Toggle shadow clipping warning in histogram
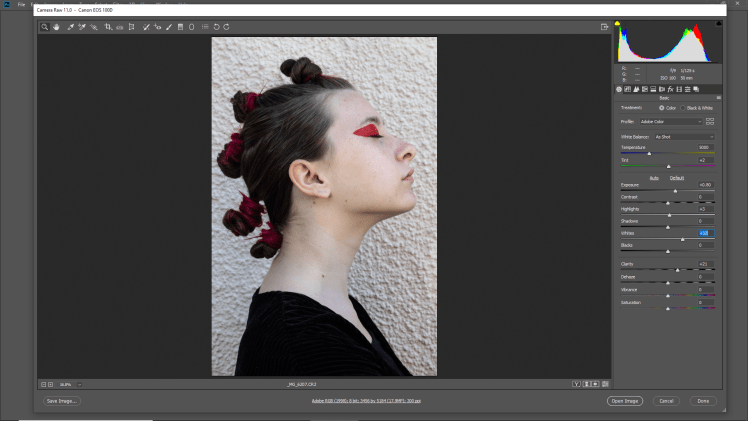The height and width of the screenshot is (421, 748). [x=617, y=23]
